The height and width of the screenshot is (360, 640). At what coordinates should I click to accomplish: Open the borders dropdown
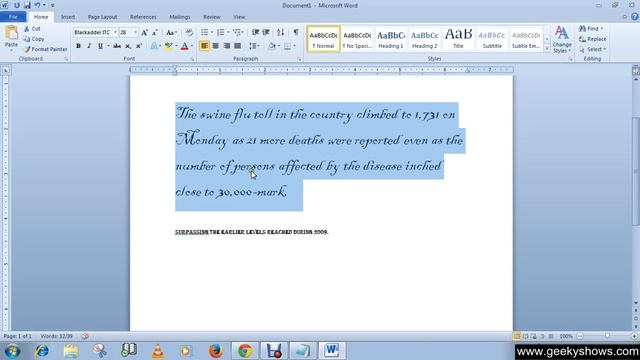point(295,46)
